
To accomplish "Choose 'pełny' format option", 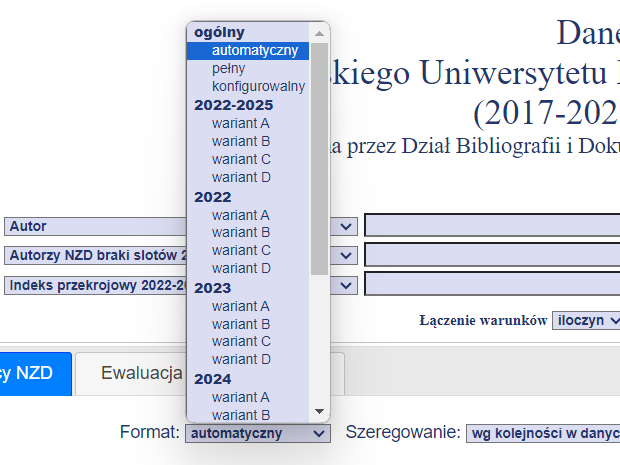I will click(228, 69).
